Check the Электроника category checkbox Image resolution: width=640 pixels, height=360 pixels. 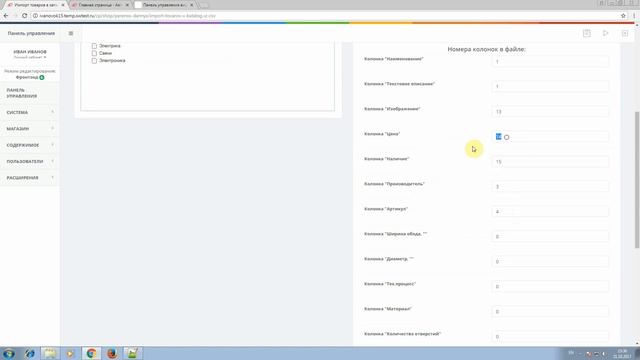94,60
